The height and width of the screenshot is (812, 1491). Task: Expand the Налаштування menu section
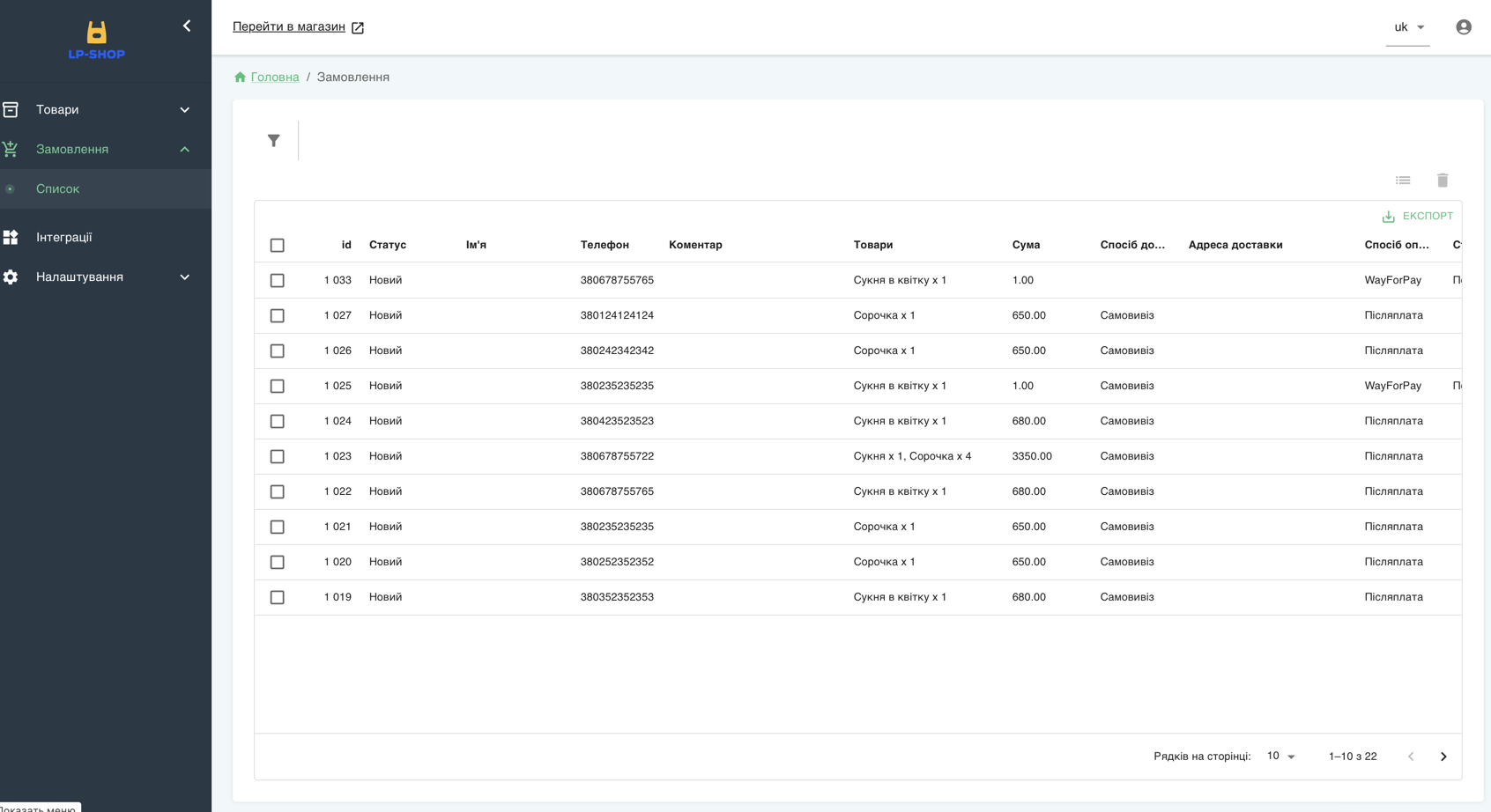coord(106,277)
